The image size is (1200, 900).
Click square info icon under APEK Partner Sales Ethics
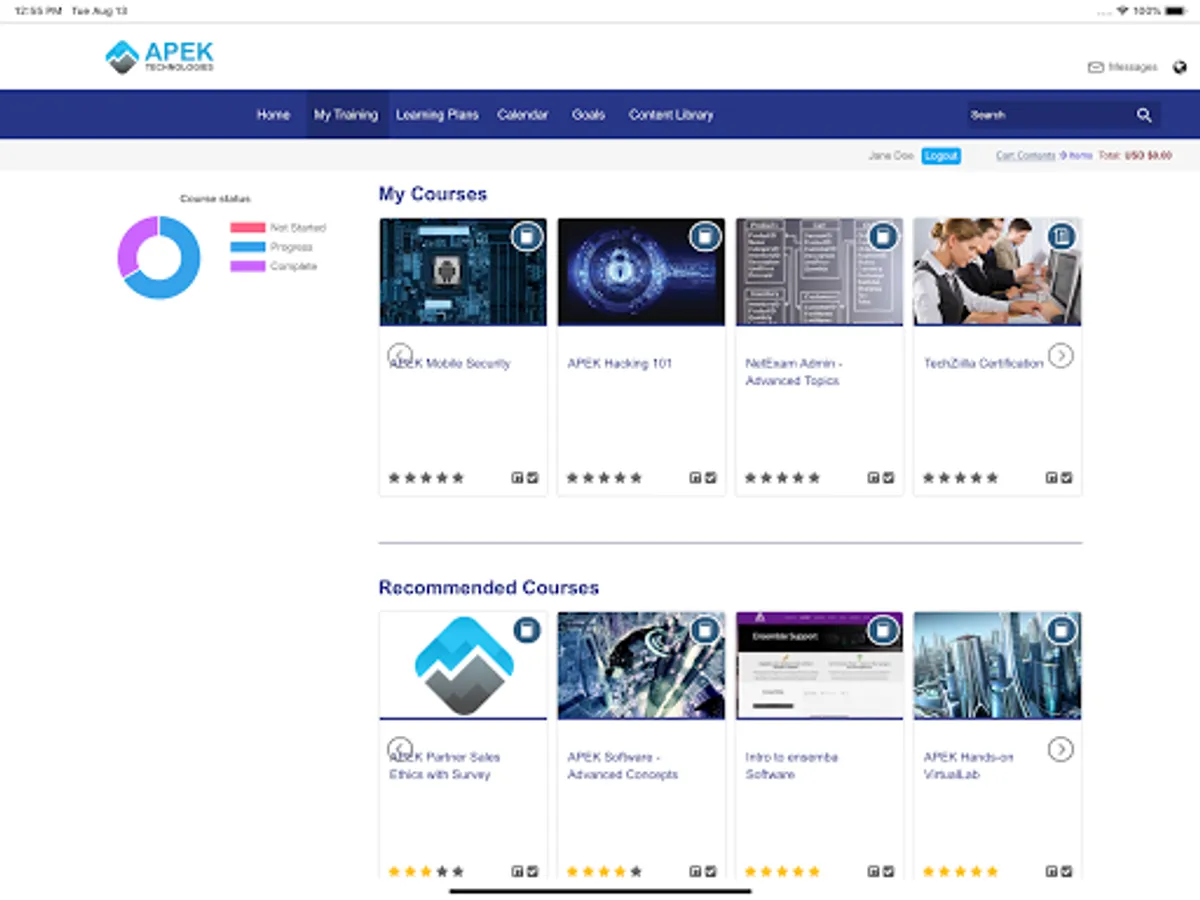click(517, 871)
